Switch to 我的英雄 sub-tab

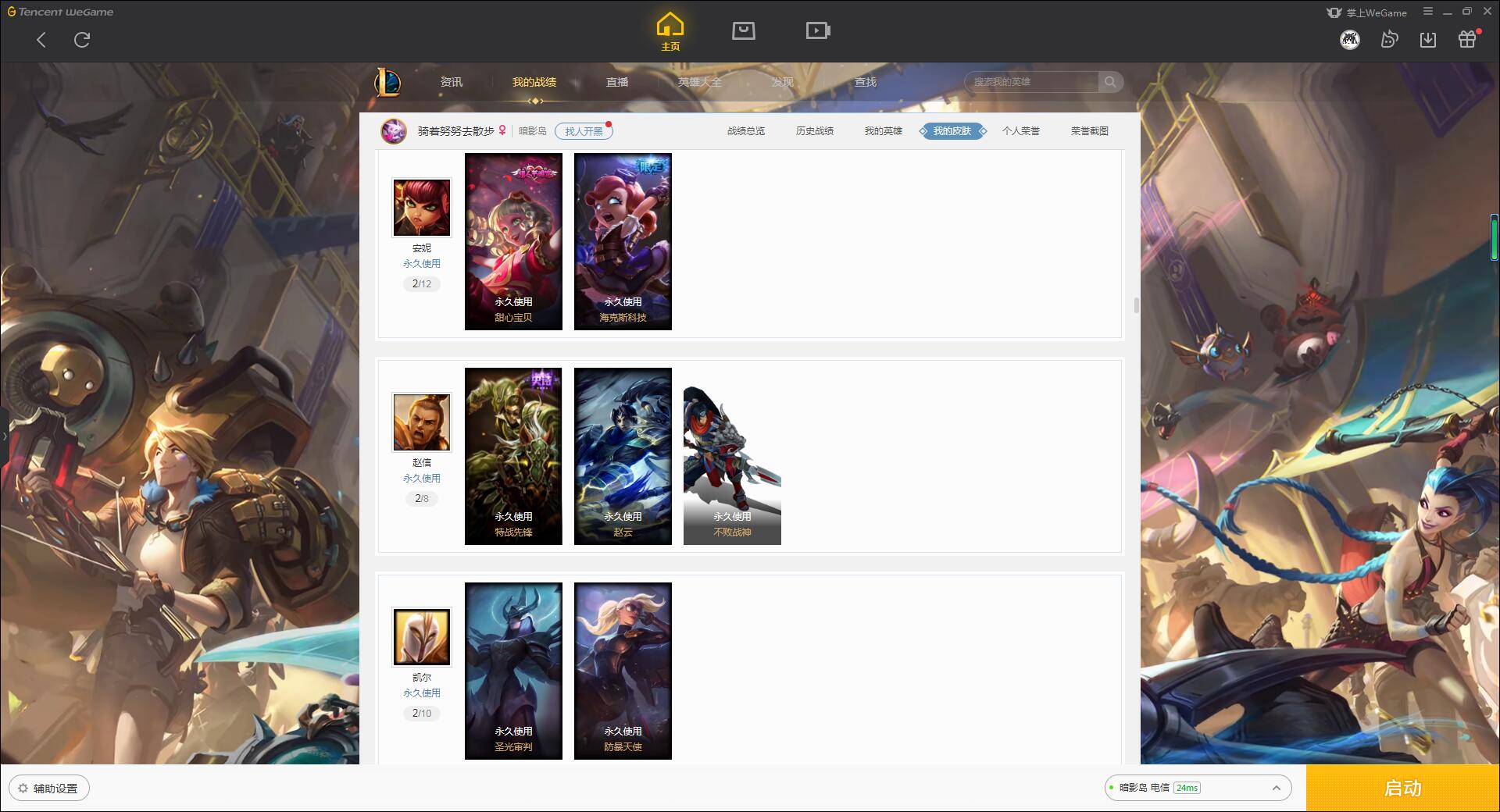(884, 131)
